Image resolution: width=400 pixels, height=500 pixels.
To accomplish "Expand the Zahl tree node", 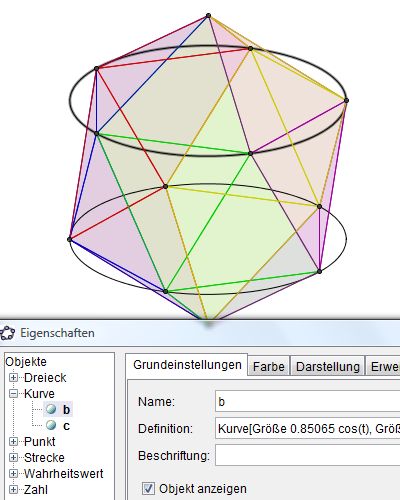I will coord(13,490).
